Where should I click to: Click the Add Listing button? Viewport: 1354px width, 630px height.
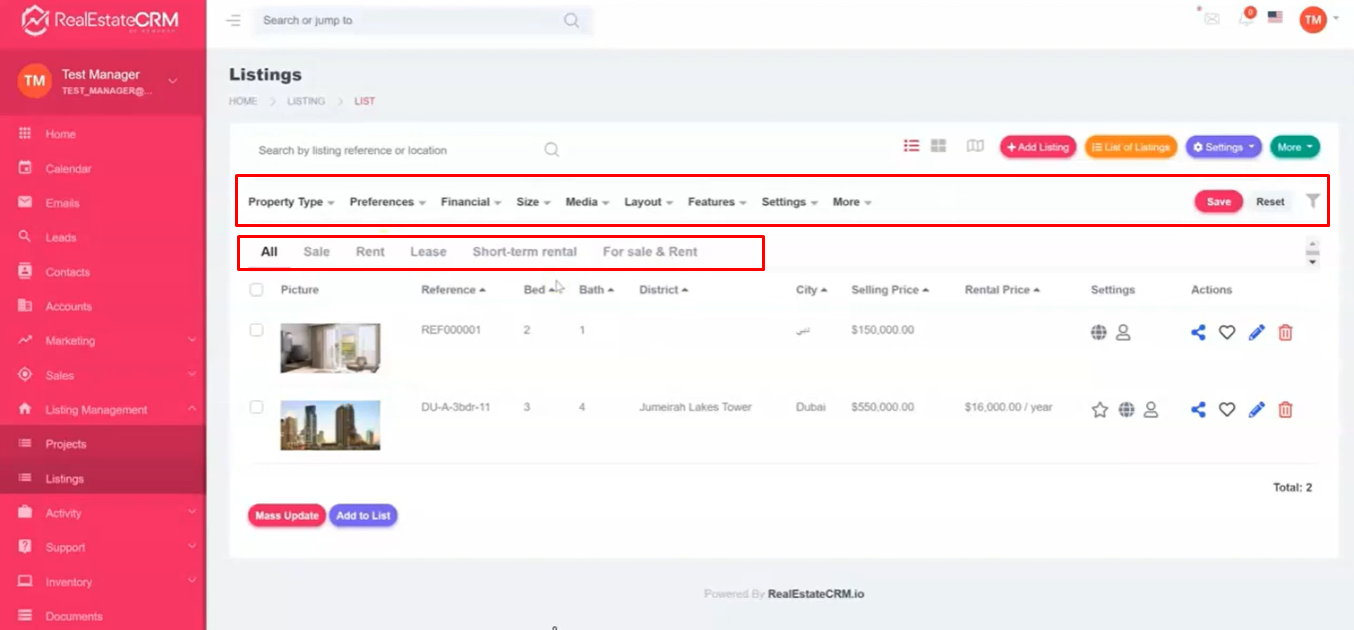pyautogui.click(x=1038, y=147)
